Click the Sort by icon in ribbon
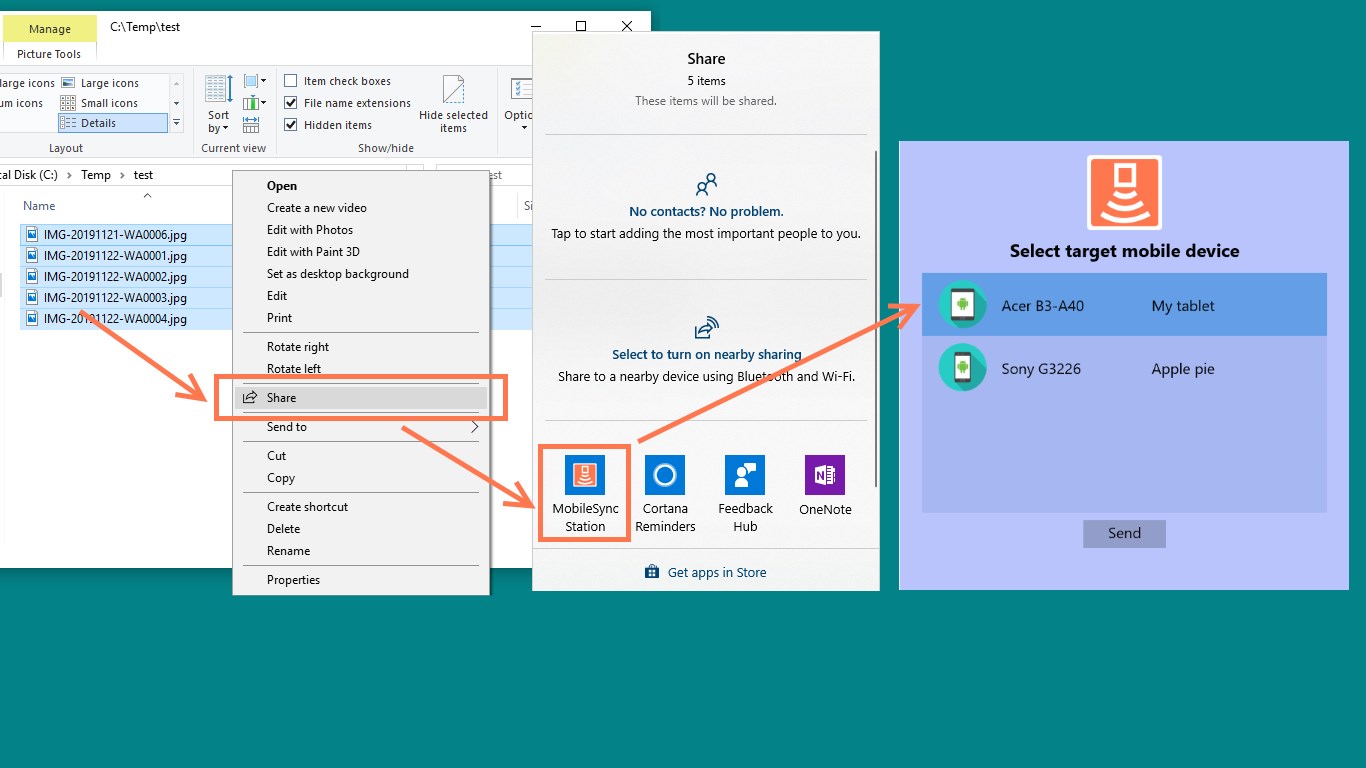This screenshot has width=1366, height=768. pyautogui.click(x=219, y=88)
